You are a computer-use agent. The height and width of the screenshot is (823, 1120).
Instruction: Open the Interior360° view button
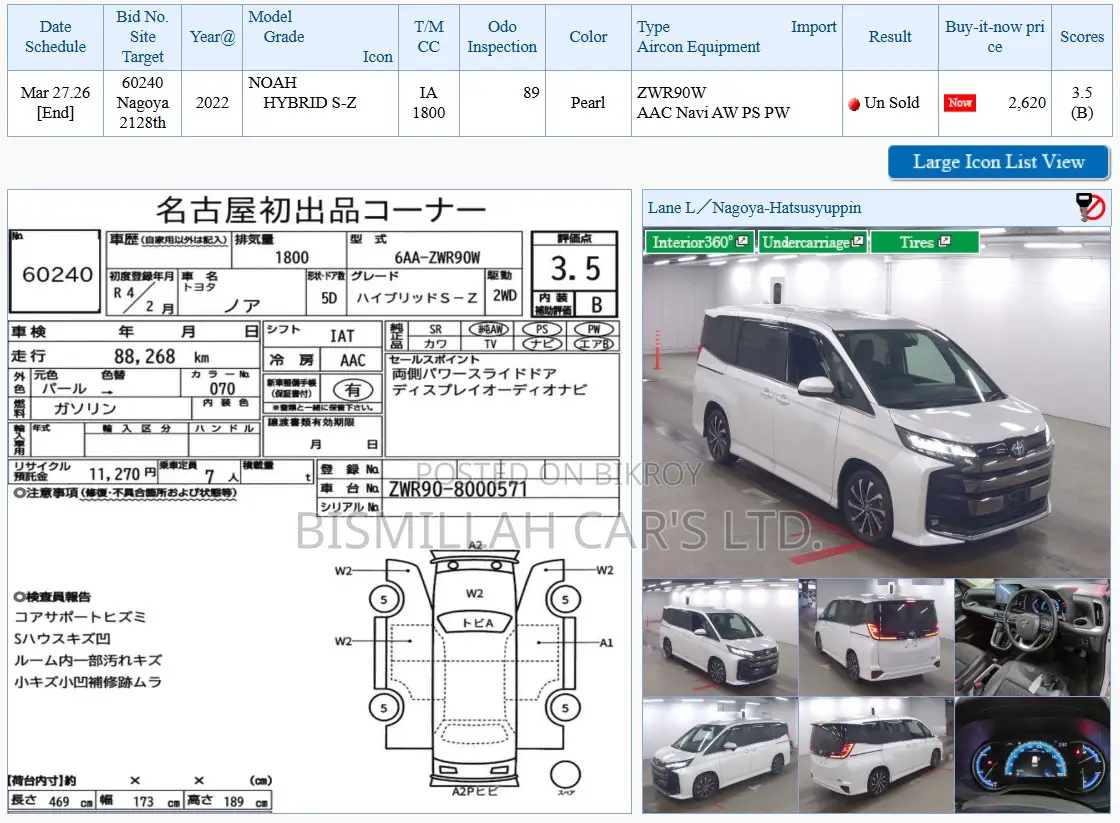point(699,242)
